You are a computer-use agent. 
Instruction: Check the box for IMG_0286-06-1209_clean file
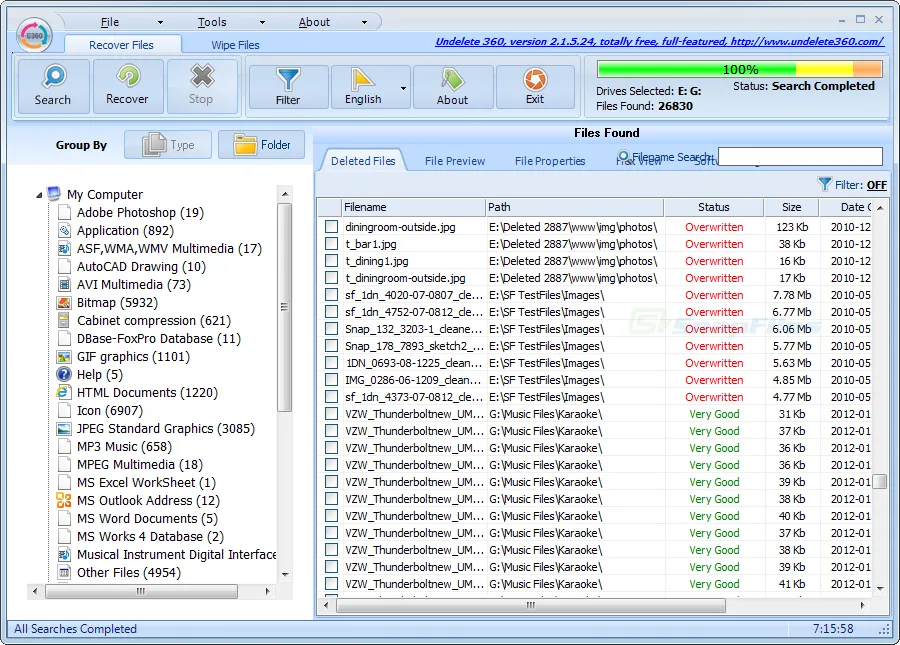tap(331, 380)
